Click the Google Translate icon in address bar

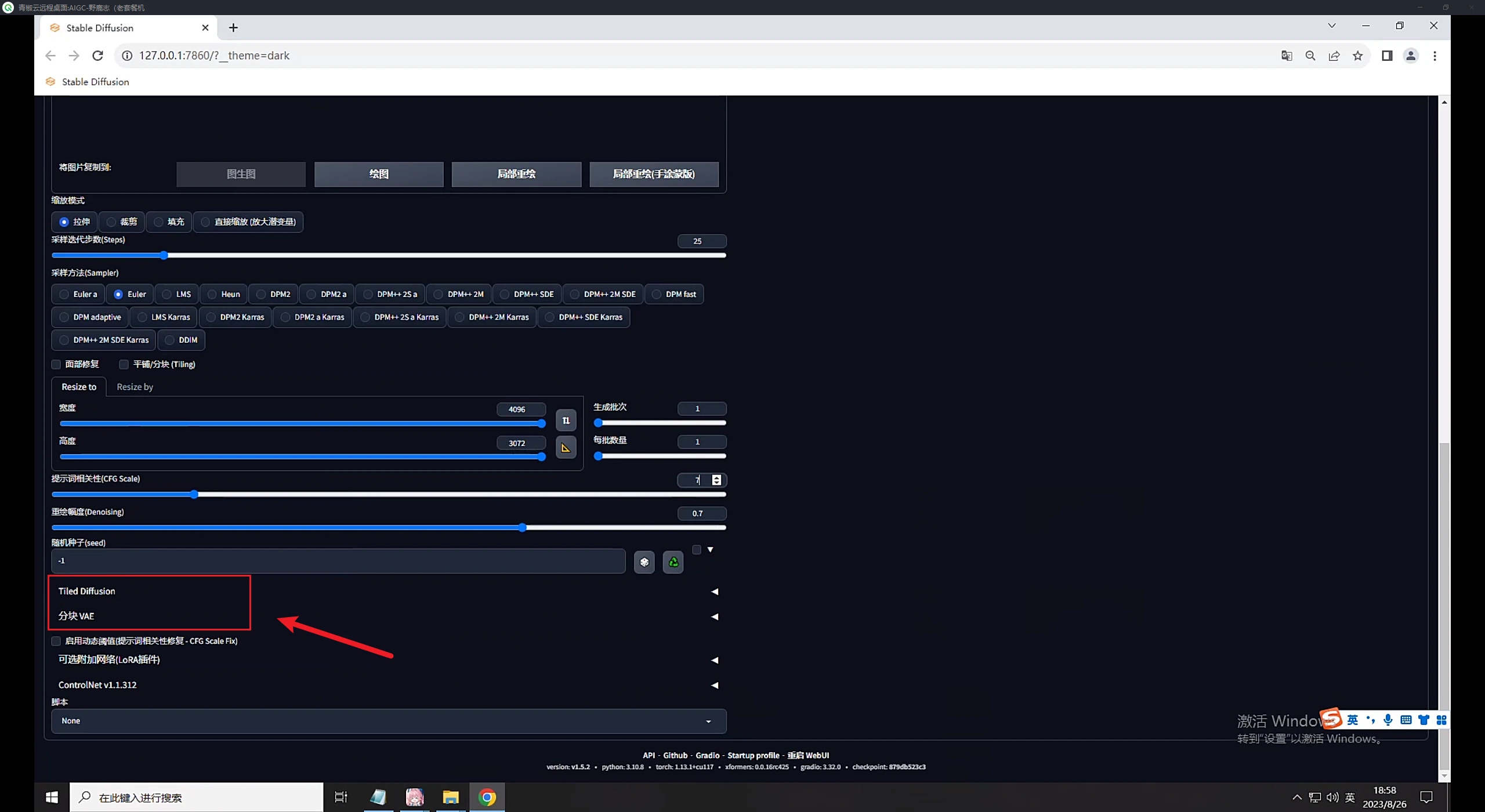(1287, 56)
